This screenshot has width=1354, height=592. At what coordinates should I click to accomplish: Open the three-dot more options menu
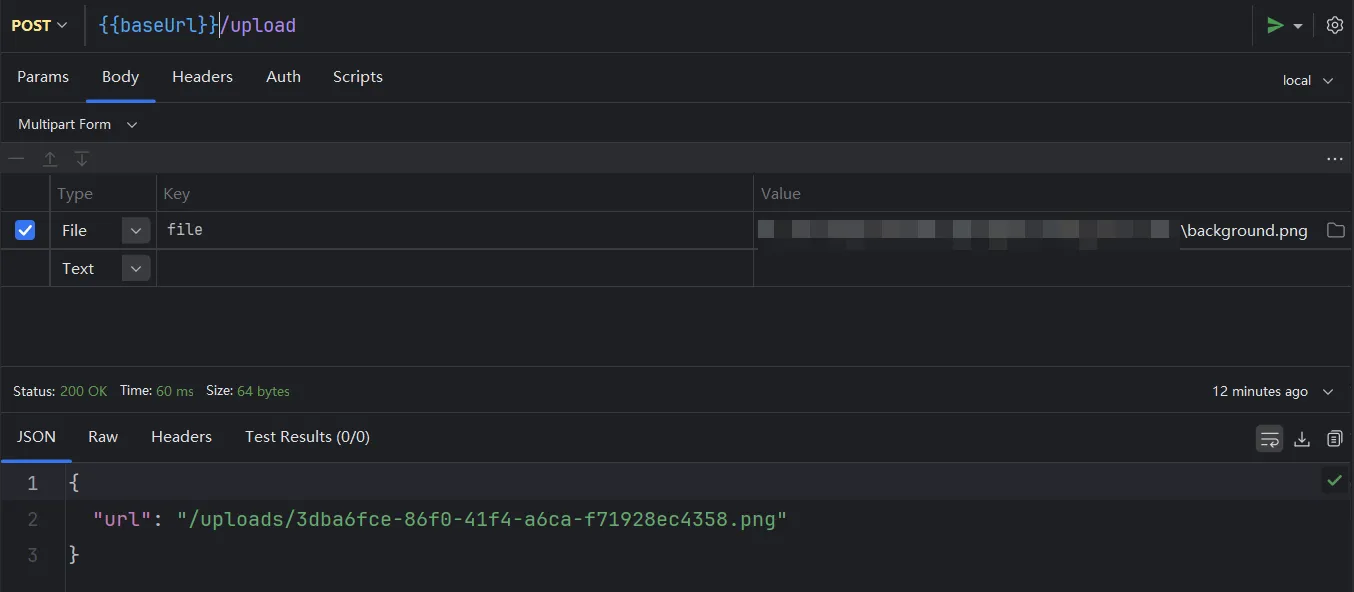1334,159
